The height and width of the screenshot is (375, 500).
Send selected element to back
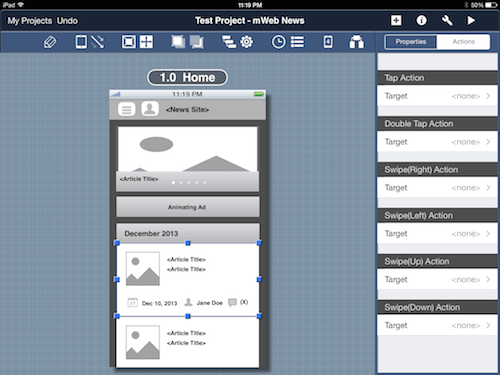coord(197,42)
